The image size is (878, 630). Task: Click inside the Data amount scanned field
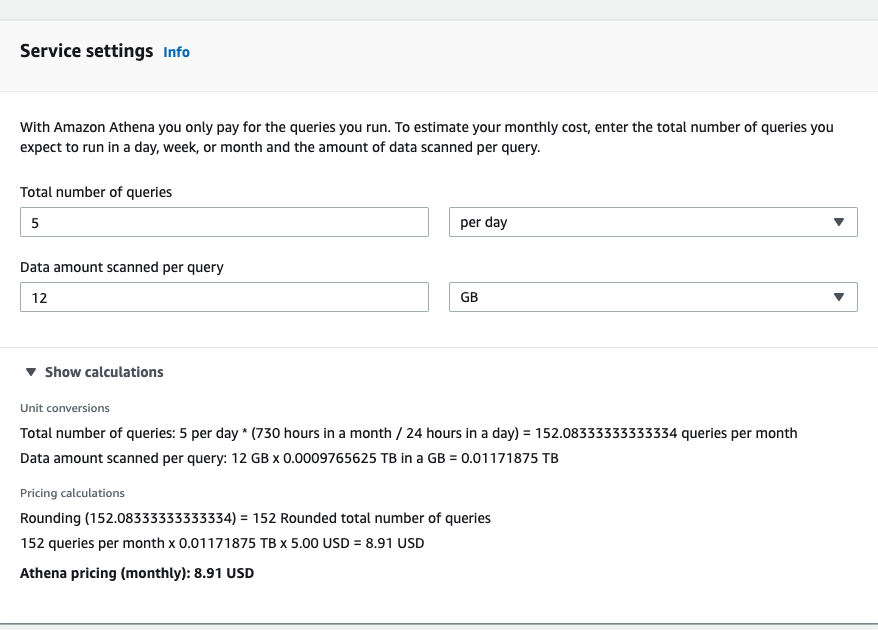tap(224, 297)
